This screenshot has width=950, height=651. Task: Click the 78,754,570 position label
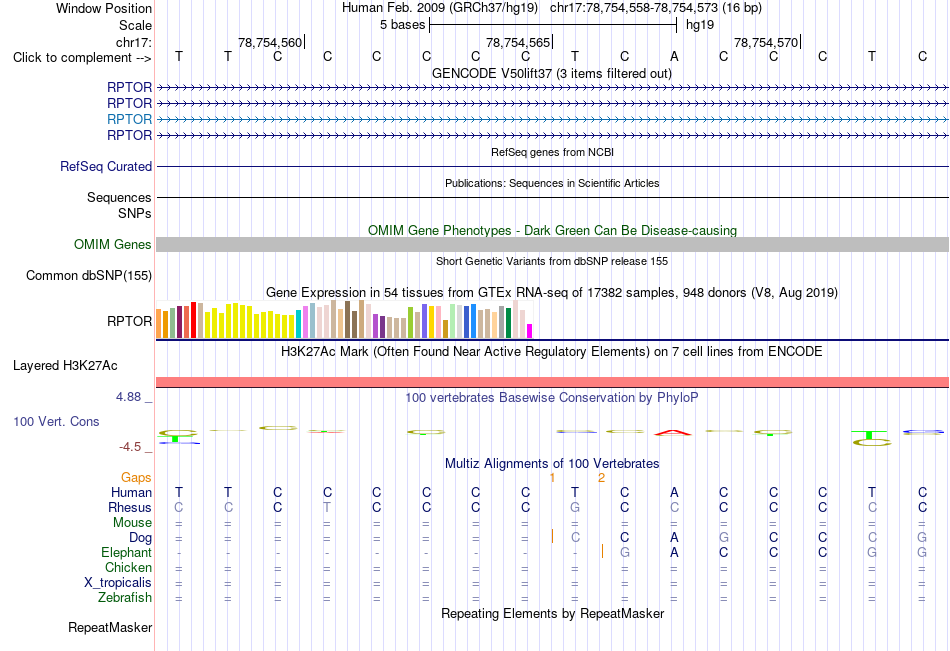tap(766, 42)
